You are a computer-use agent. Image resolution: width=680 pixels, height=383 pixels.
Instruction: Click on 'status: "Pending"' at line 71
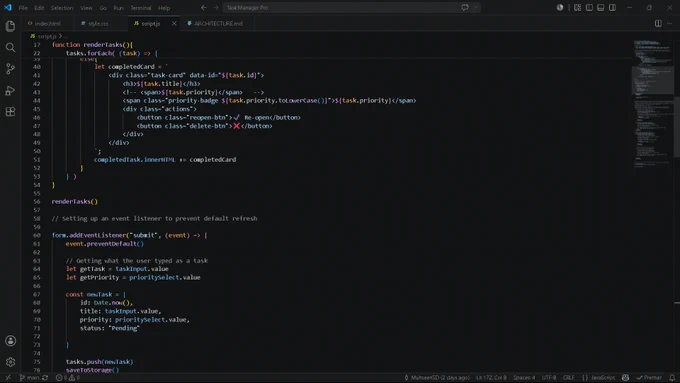click(110, 328)
